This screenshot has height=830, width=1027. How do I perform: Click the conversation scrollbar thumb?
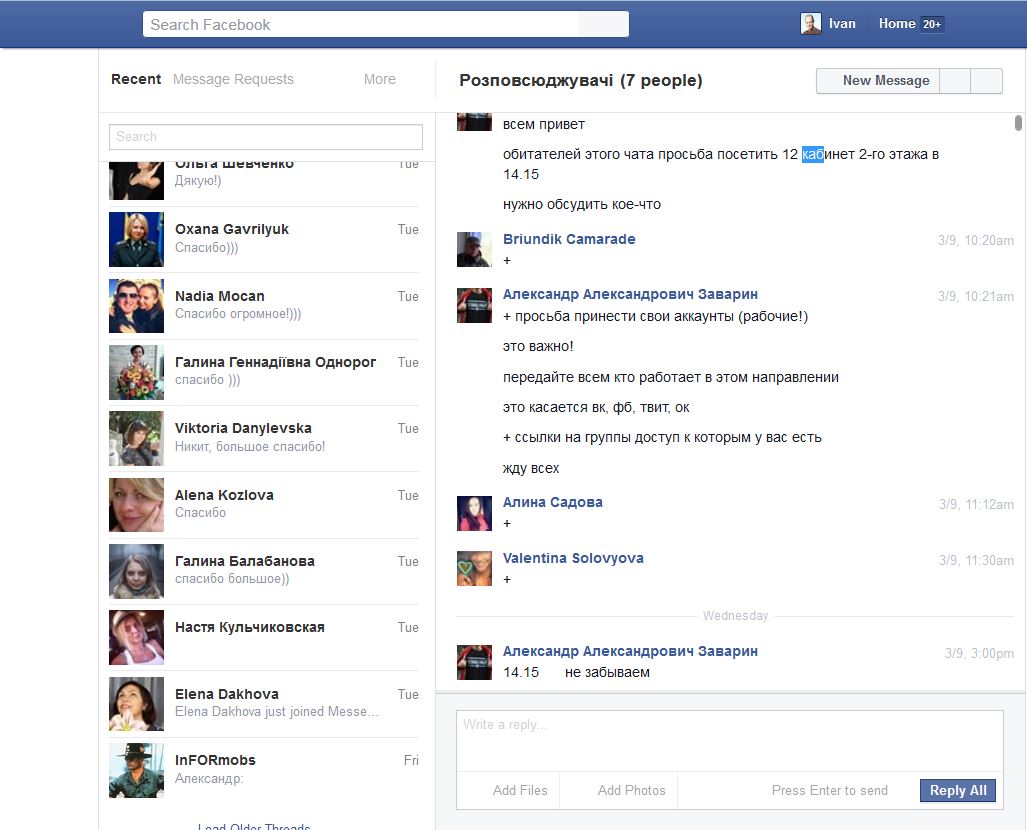pos(1018,123)
